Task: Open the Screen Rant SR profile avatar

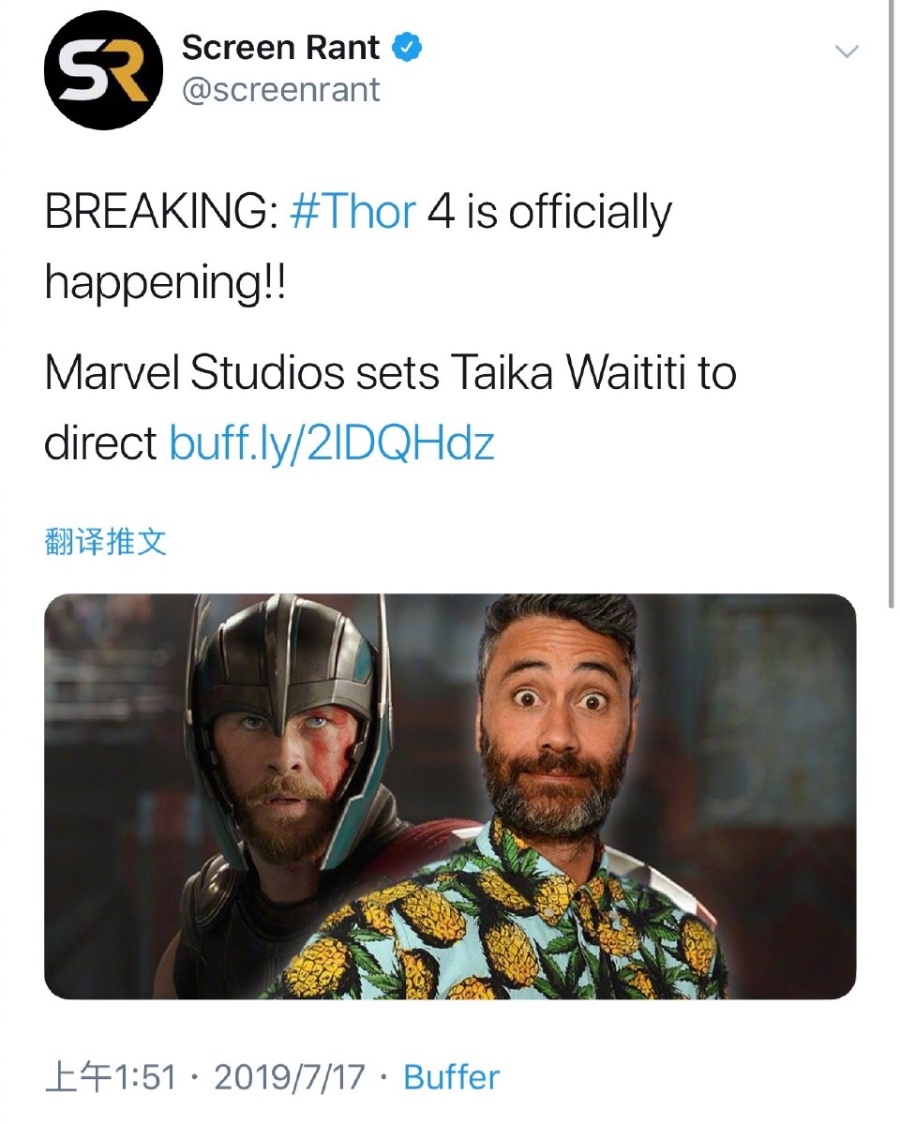Action: click(x=103, y=70)
